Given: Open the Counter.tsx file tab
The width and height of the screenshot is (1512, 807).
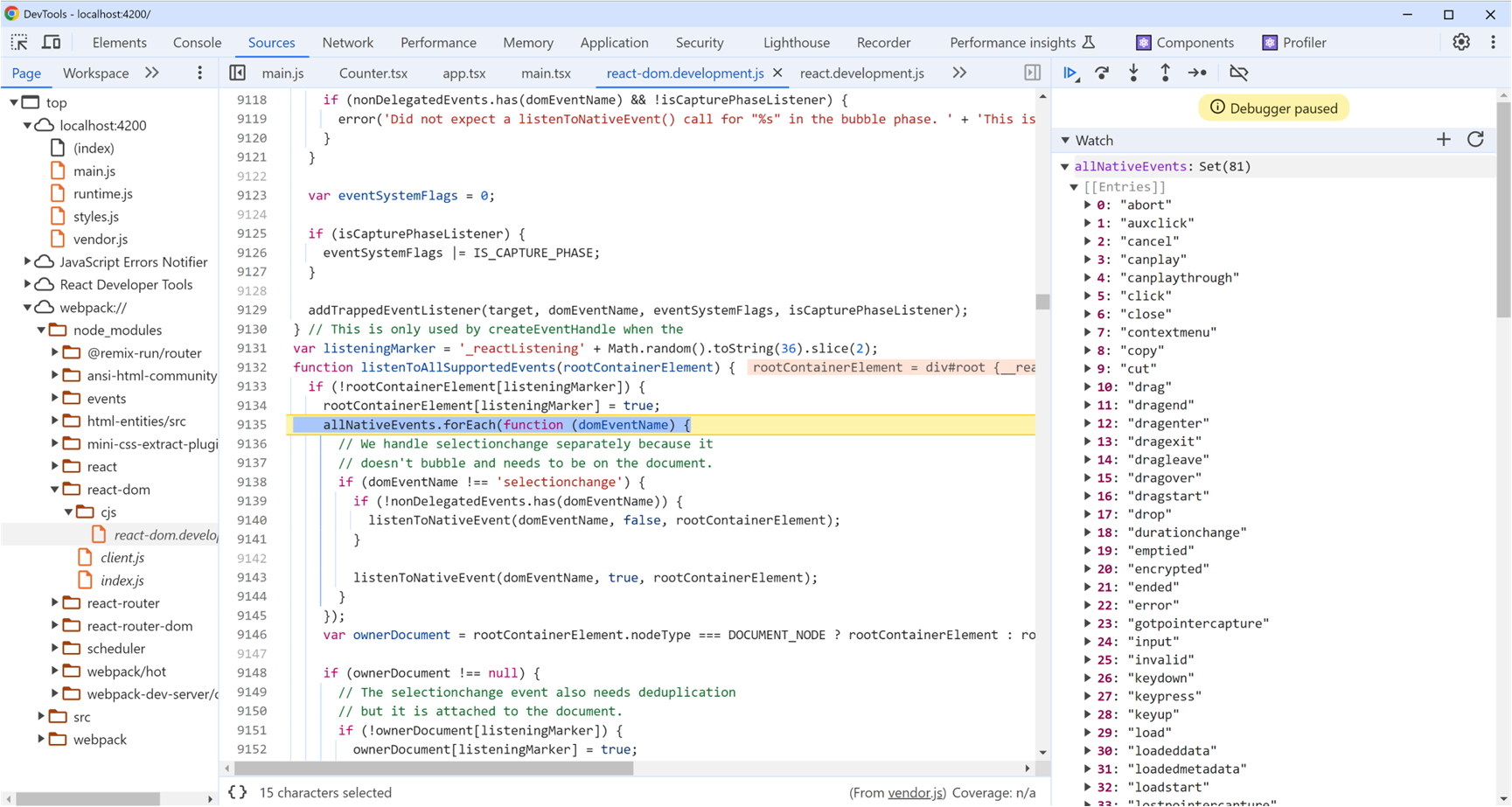Looking at the screenshot, I should tap(373, 73).
